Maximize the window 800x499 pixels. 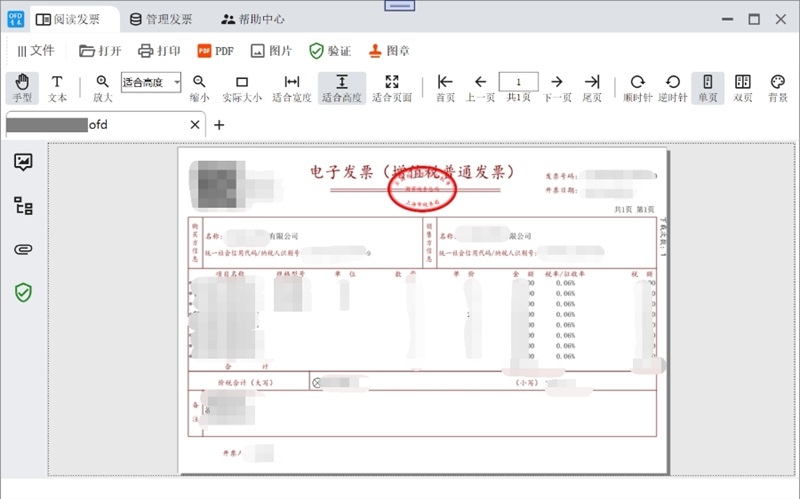click(x=754, y=19)
